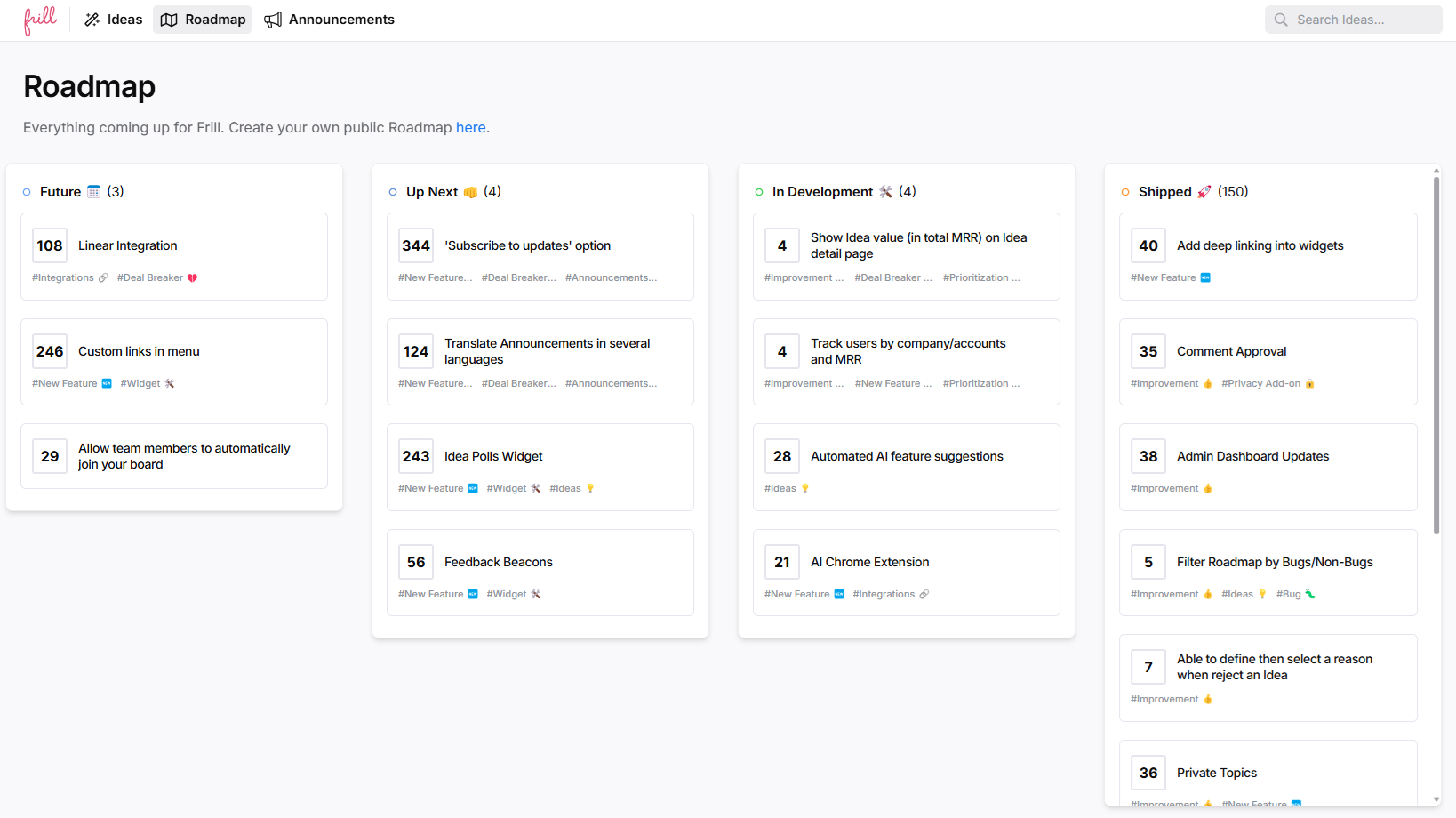Click the lightbulb icon on Idea Polls Widget
Viewport: 1456px width, 818px height.
590,489
